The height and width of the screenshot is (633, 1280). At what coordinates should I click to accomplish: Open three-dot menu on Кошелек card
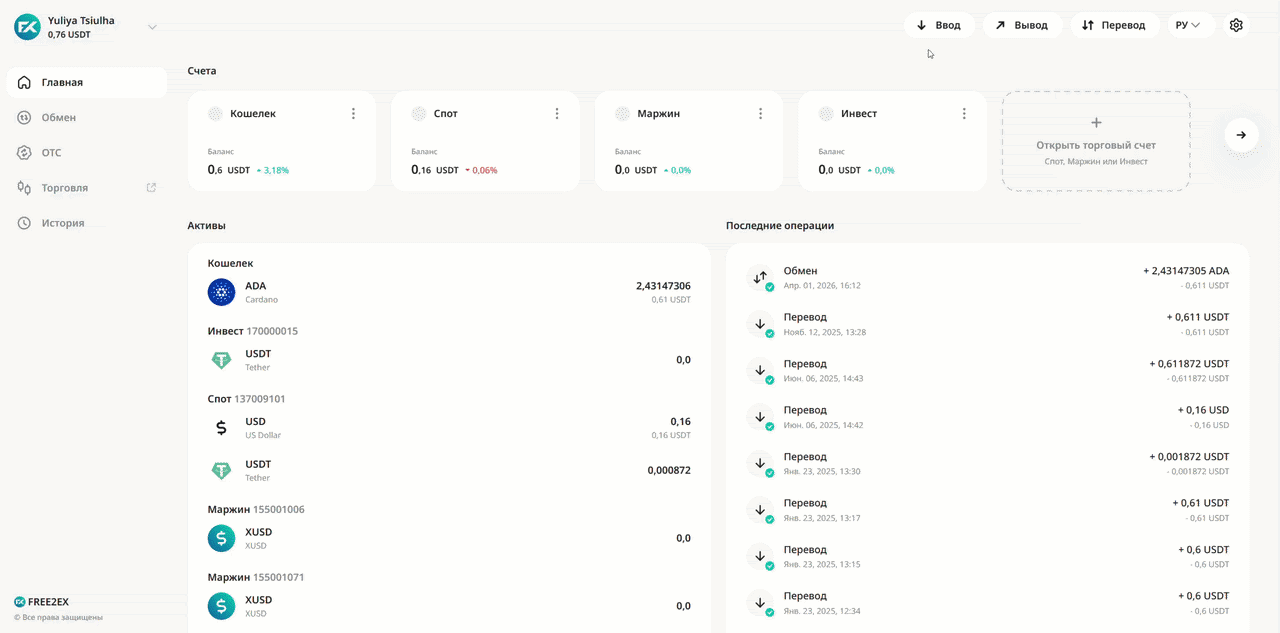[x=353, y=114]
